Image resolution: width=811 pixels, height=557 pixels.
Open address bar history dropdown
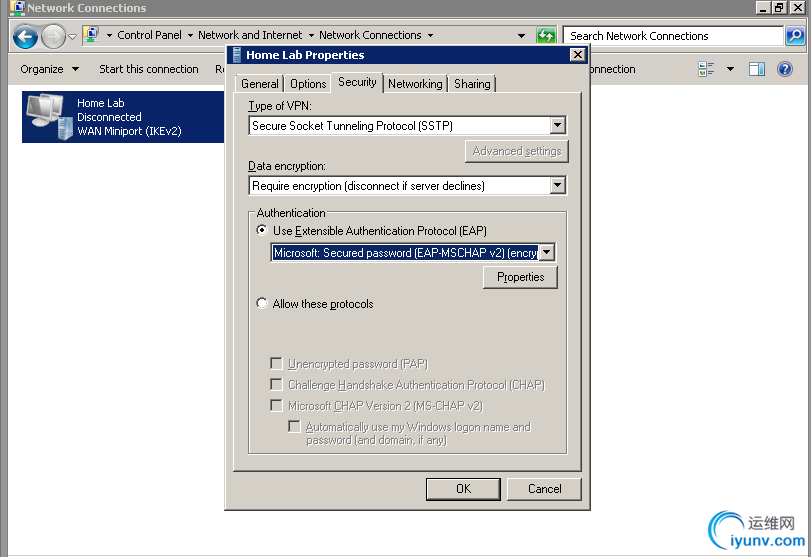pyautogui.click(x=521, y=36)
